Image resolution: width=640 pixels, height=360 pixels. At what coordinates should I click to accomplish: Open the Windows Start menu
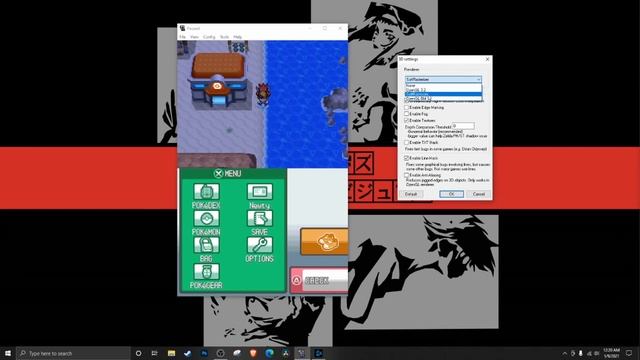[8, 353]
